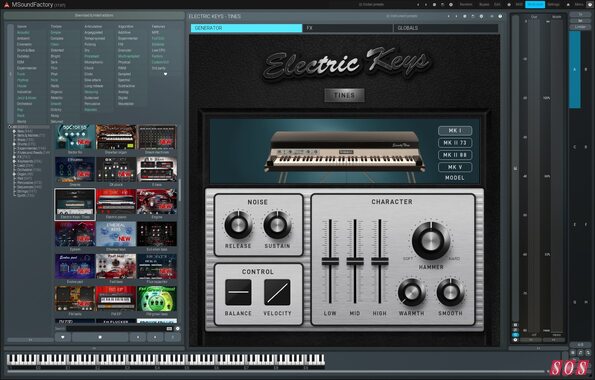Click the next global preset arrow
595x380 pixels.
426,5
